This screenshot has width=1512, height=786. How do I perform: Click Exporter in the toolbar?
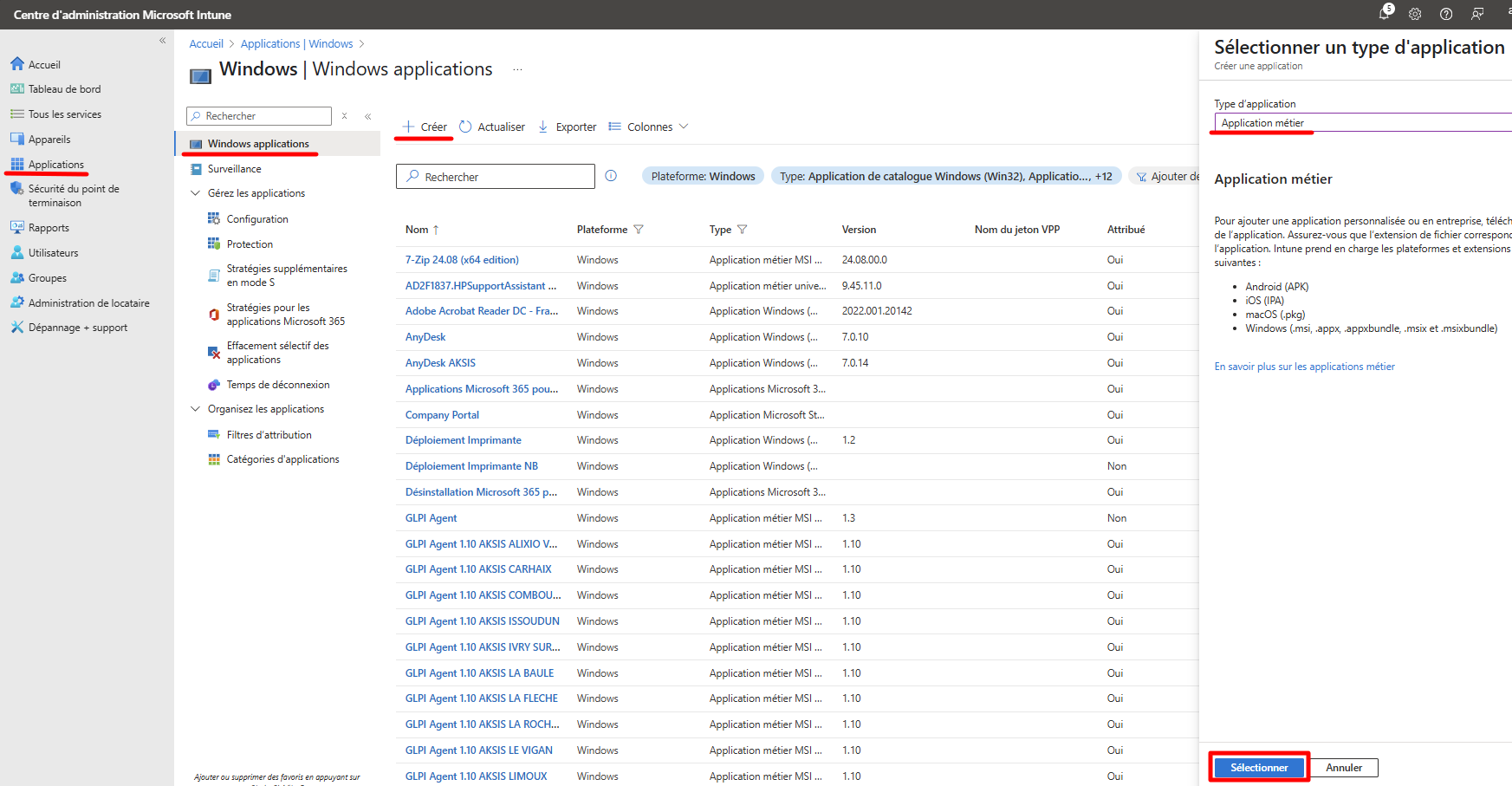[567, 127]
